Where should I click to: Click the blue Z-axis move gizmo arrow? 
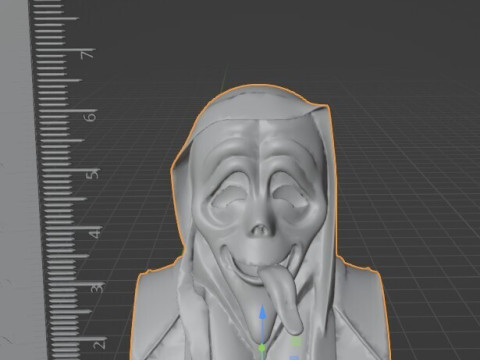pos(263,312)
